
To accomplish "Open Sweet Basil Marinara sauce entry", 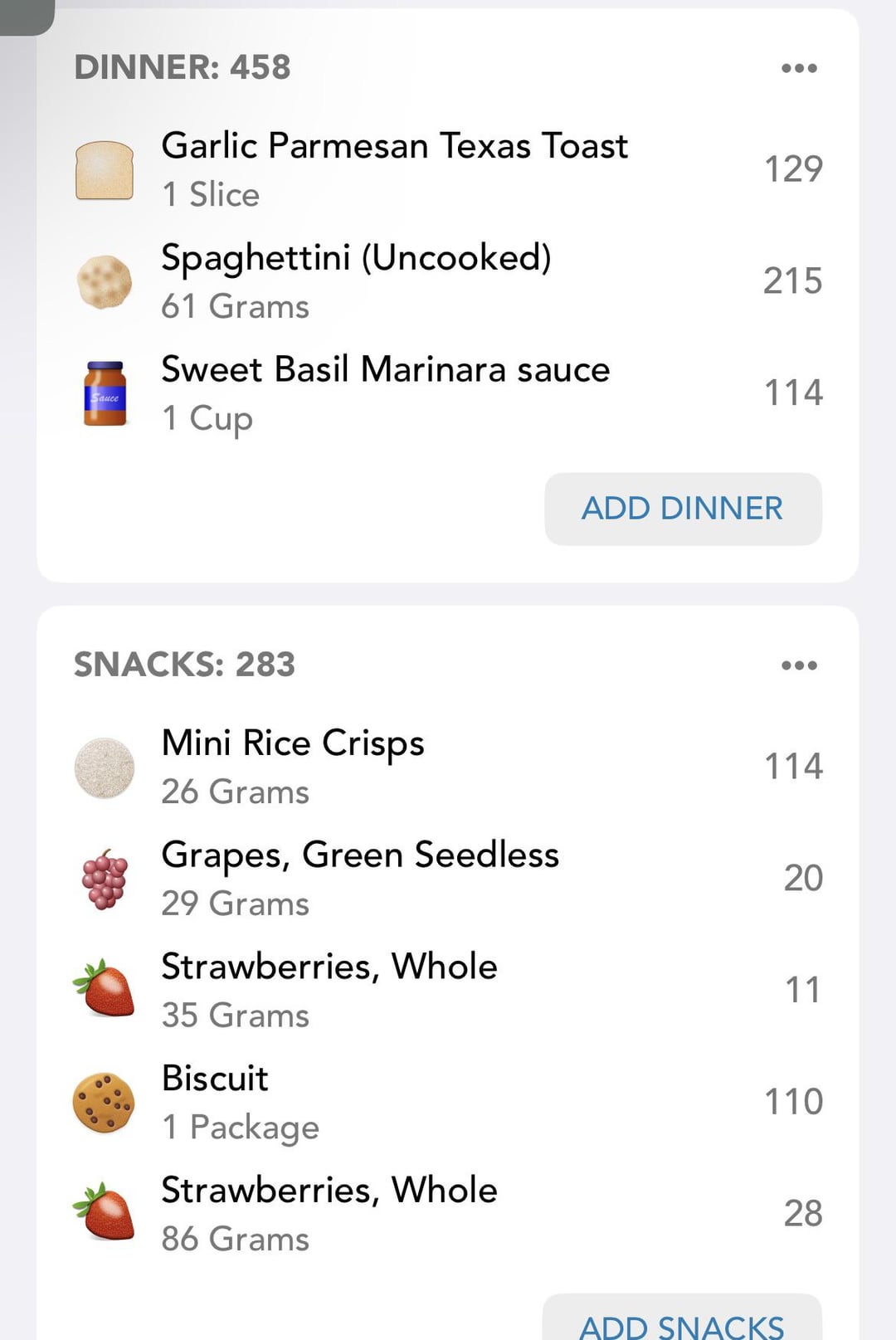I will [448, 393].
